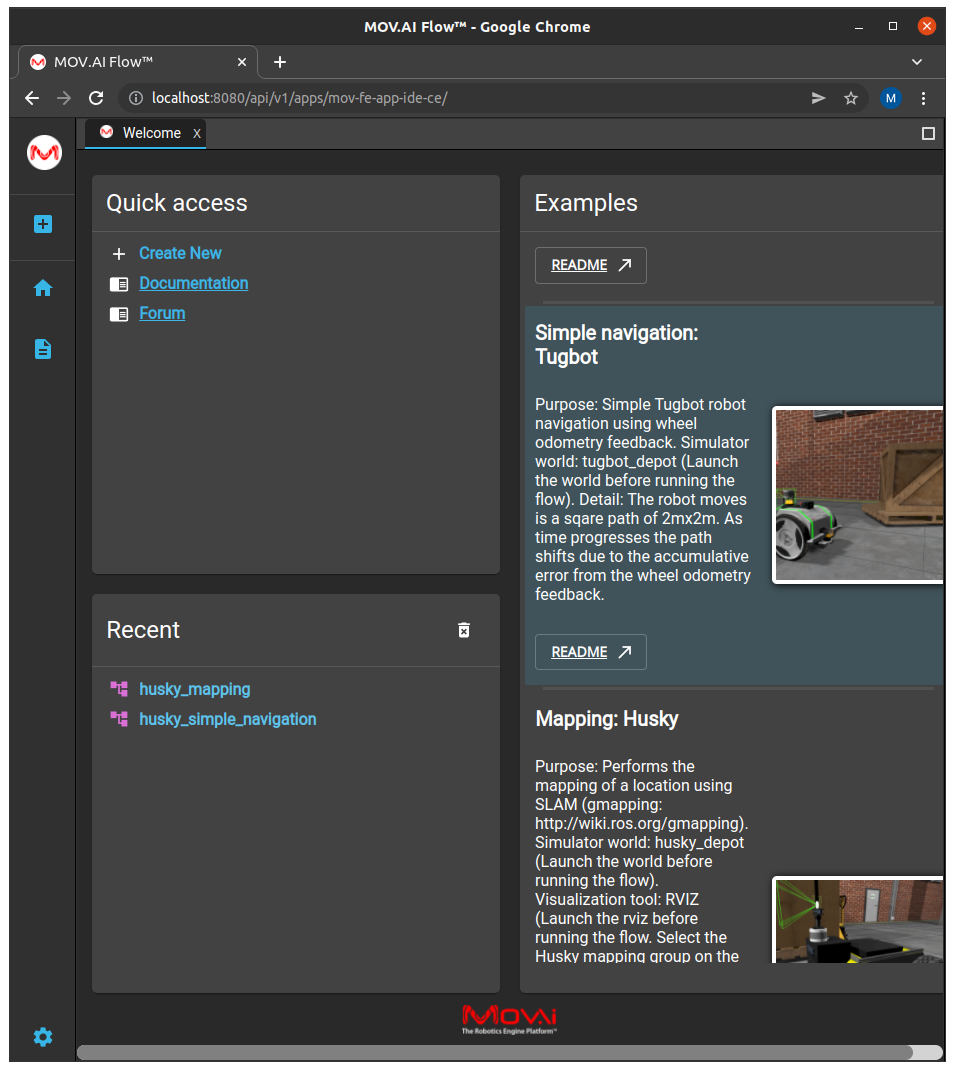This screenshot has height=1071, width=955.
Task: View site information icon in address bar
Action: tap(136, 98)
